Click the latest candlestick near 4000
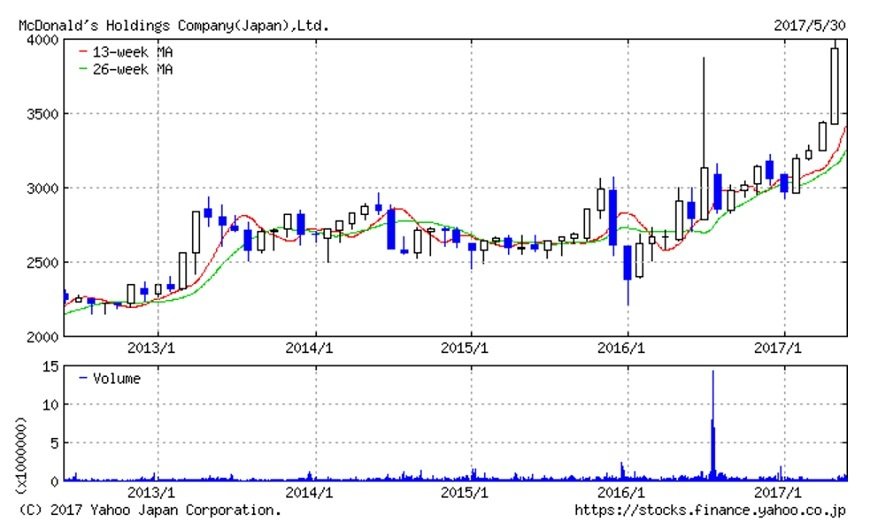 coord(835,86)
